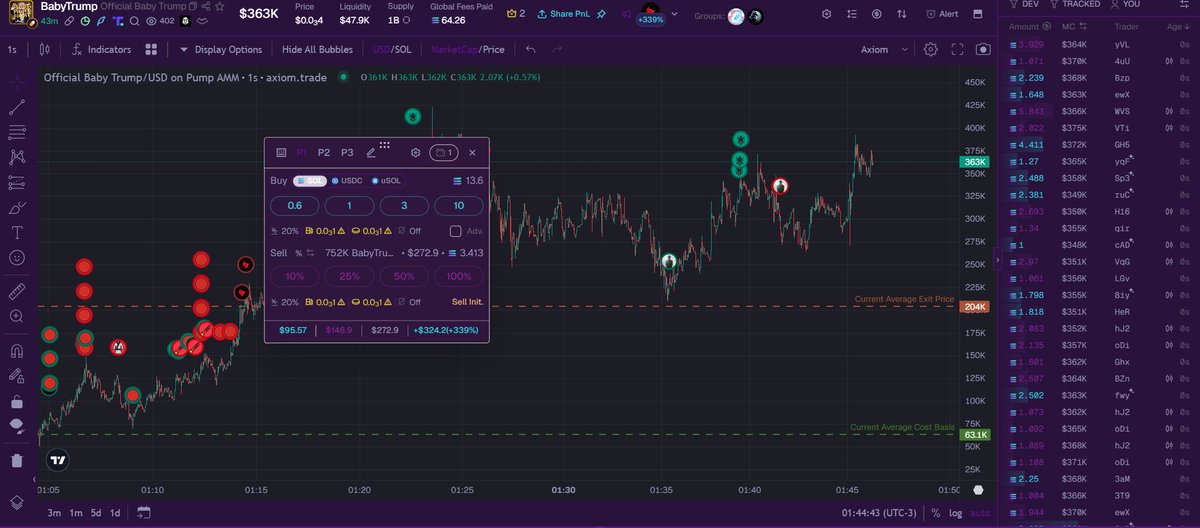Click the dollar coin icon in header
The width and height of the screenshot is (1200, 528).
(877, 14)
